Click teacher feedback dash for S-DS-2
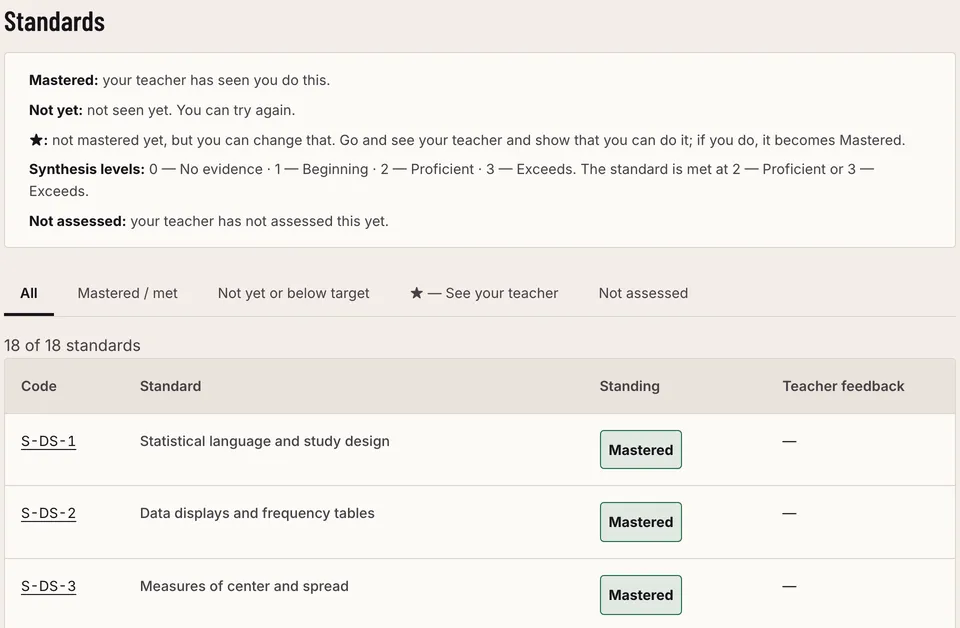 [789, 514]
